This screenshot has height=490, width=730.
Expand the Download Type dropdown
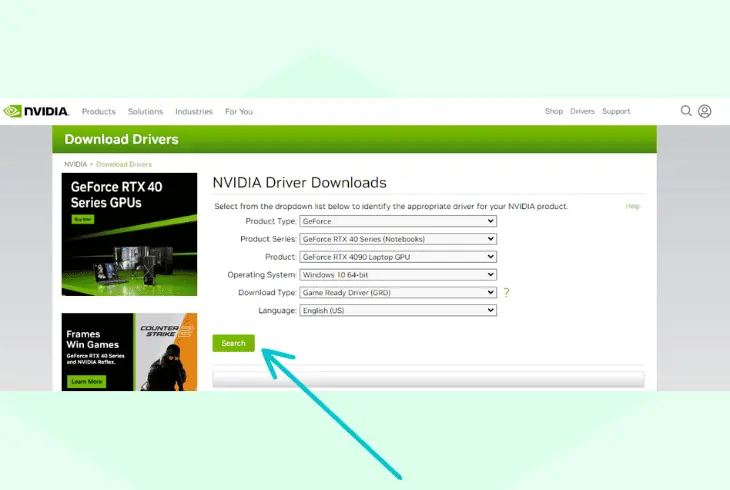pyautogui.click(x=398, y=293)
